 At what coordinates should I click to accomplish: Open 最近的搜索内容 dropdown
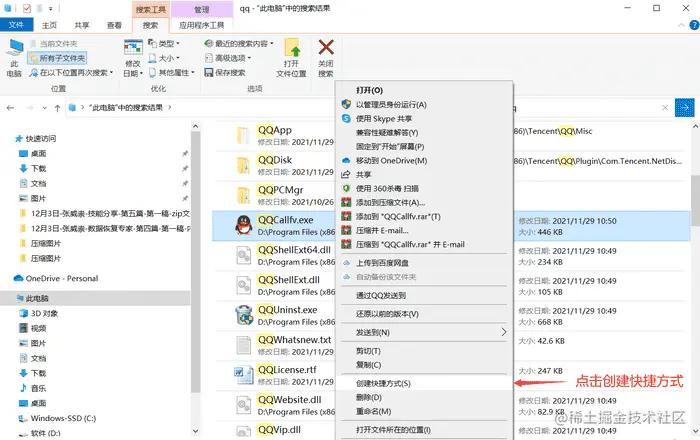[239, 44]
